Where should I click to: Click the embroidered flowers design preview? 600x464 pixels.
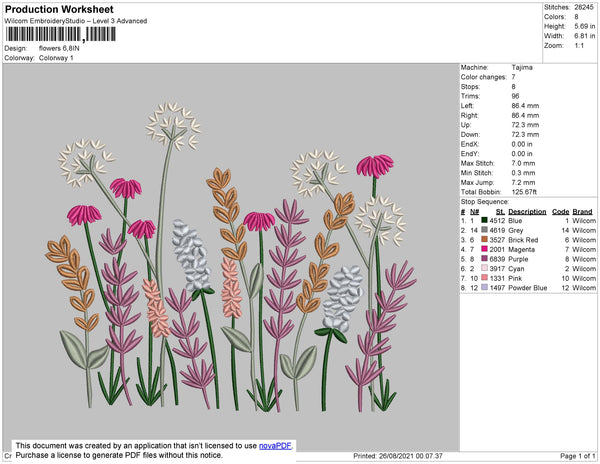231,257
